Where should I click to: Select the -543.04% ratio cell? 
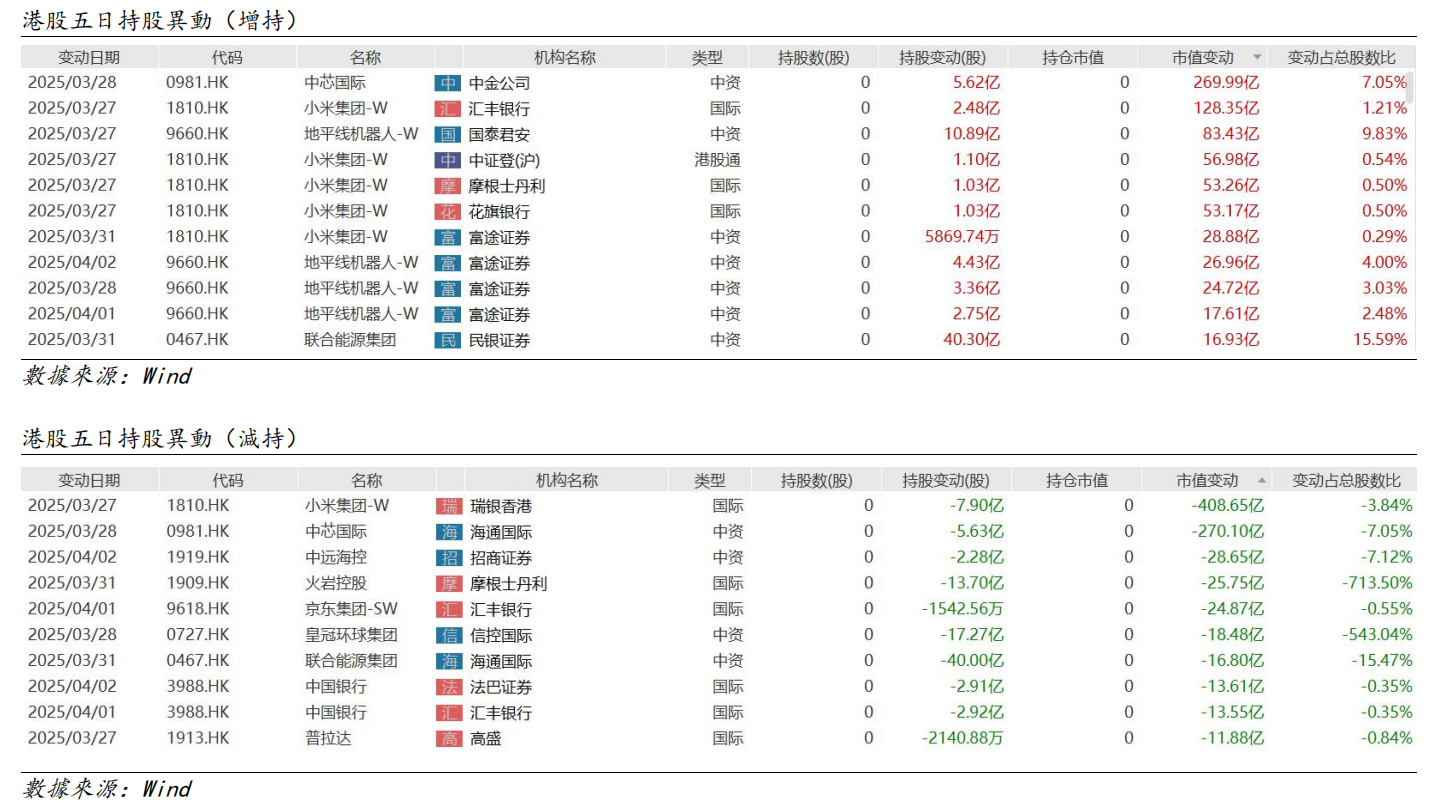pos(1377,635)
